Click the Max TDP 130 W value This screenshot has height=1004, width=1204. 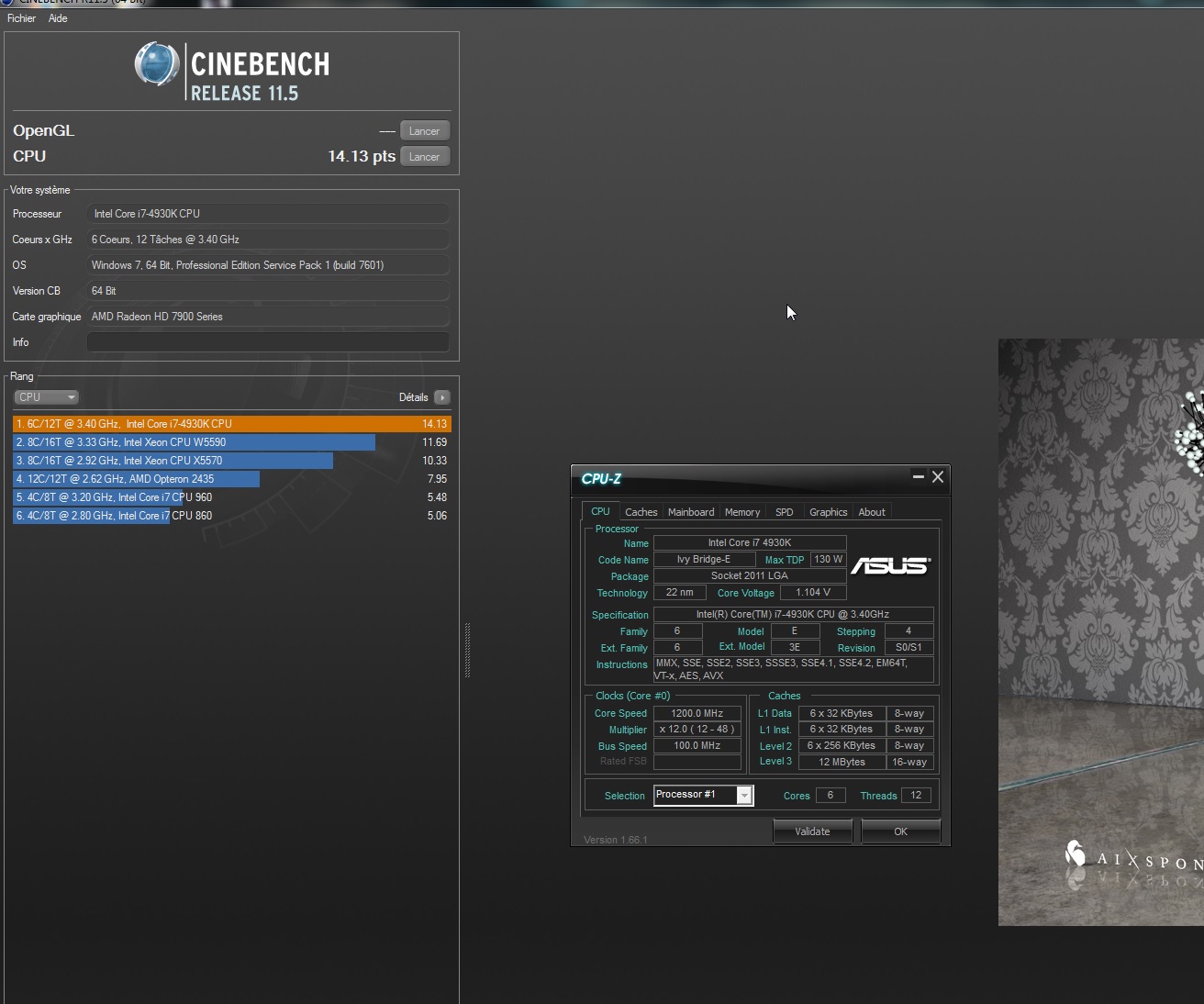pyautogui.click(x=829, y=560)
